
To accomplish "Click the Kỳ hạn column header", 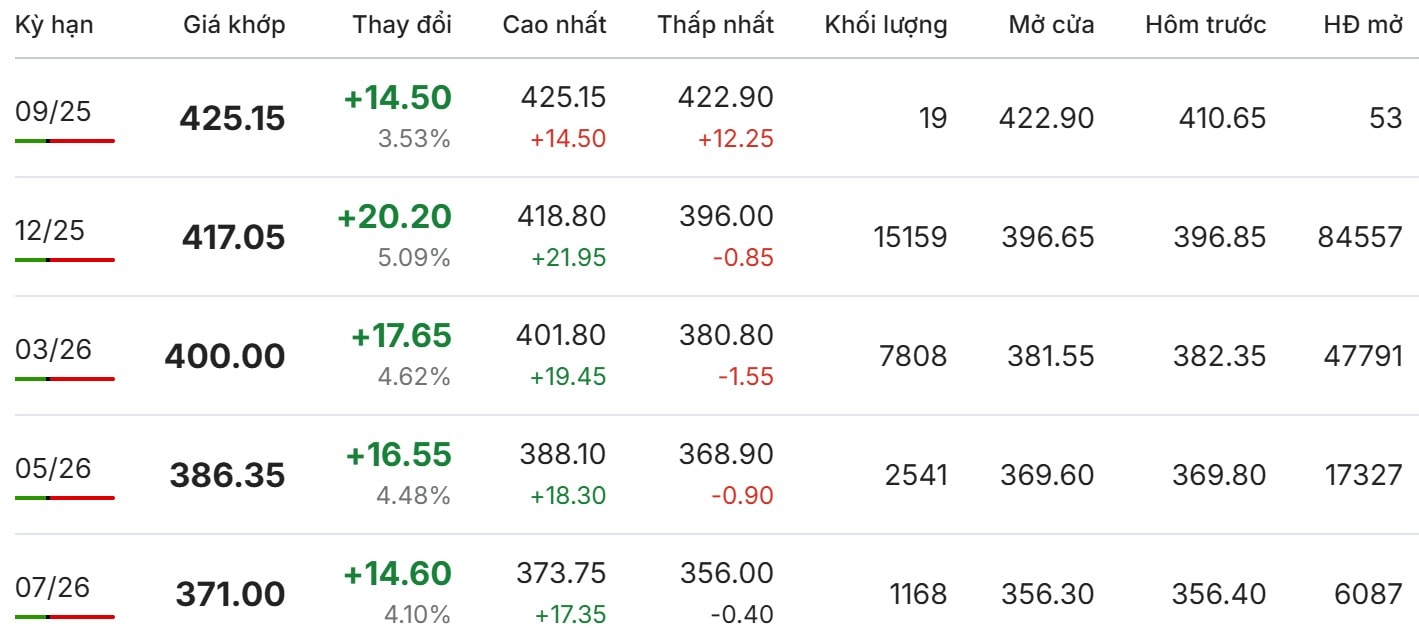I will (54, 25).
